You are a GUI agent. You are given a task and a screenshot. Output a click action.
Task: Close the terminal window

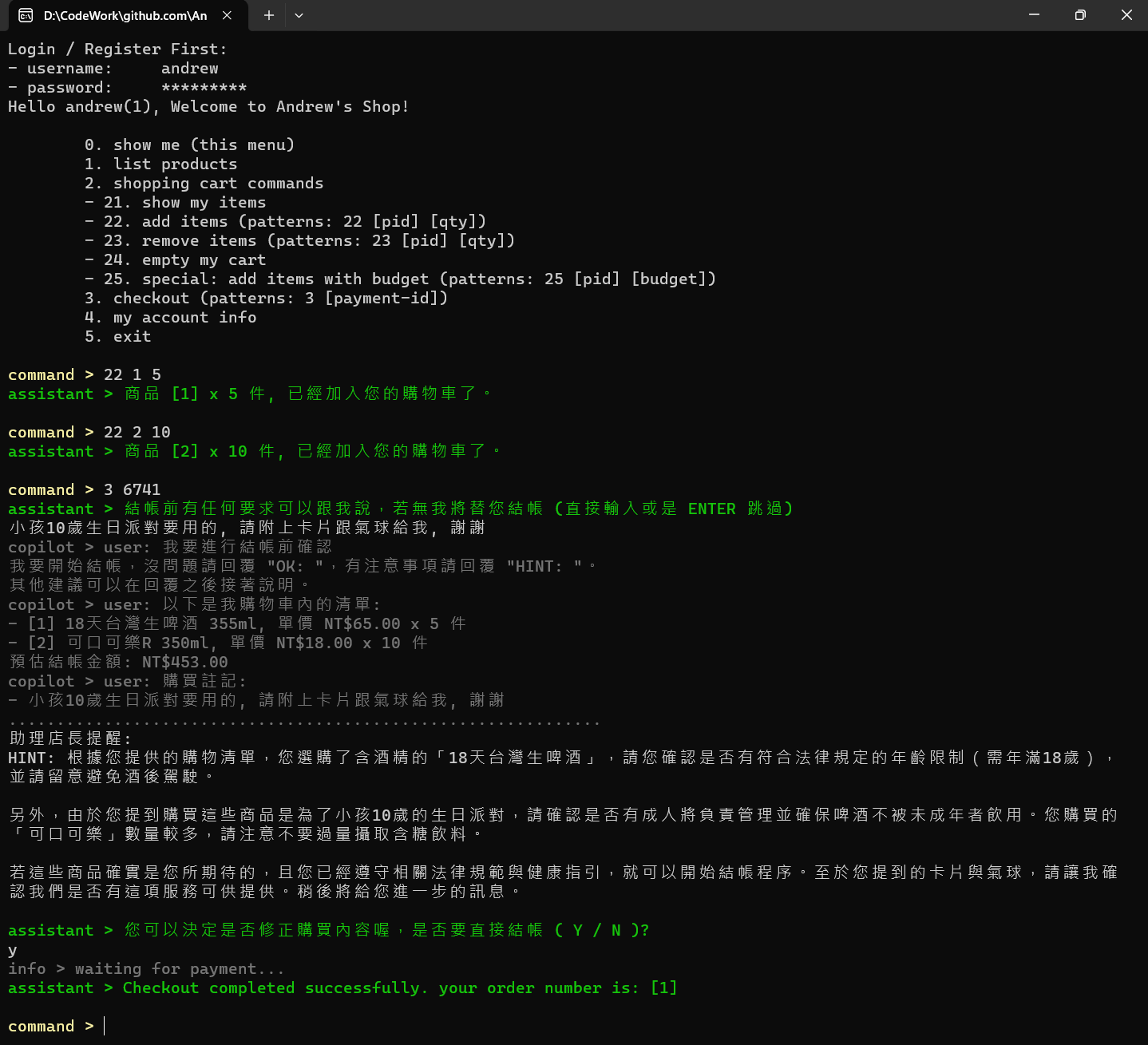click(1126, 15)
